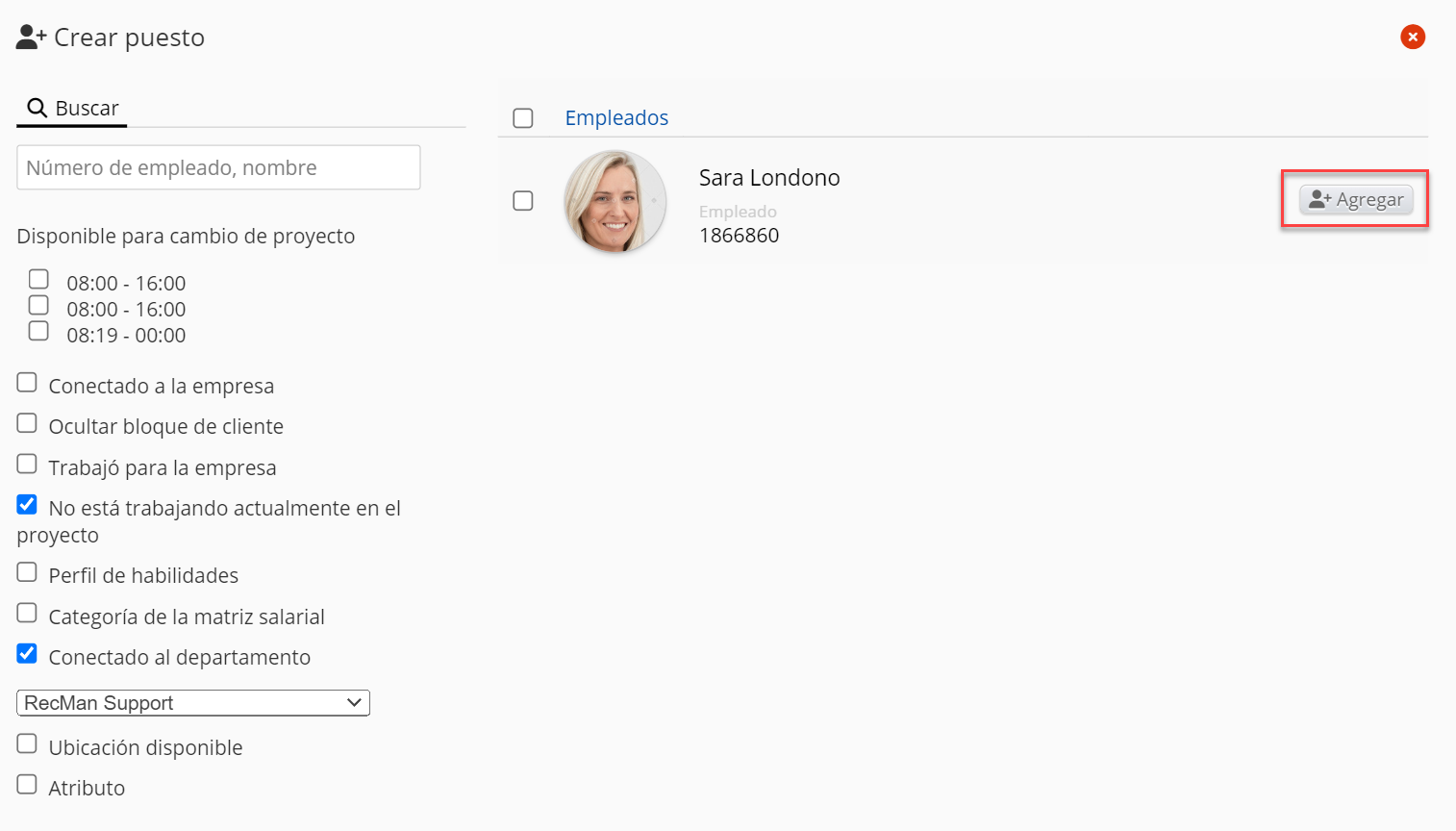Focus the employee number or name field
Screen dimensions: 1456x831
point(218,167)
